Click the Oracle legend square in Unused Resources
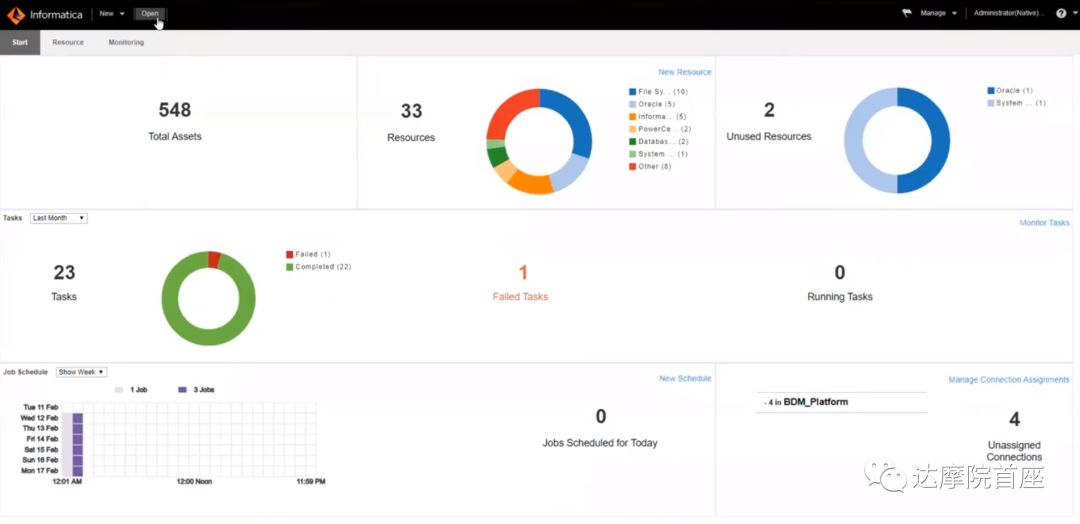 [991, 91]
